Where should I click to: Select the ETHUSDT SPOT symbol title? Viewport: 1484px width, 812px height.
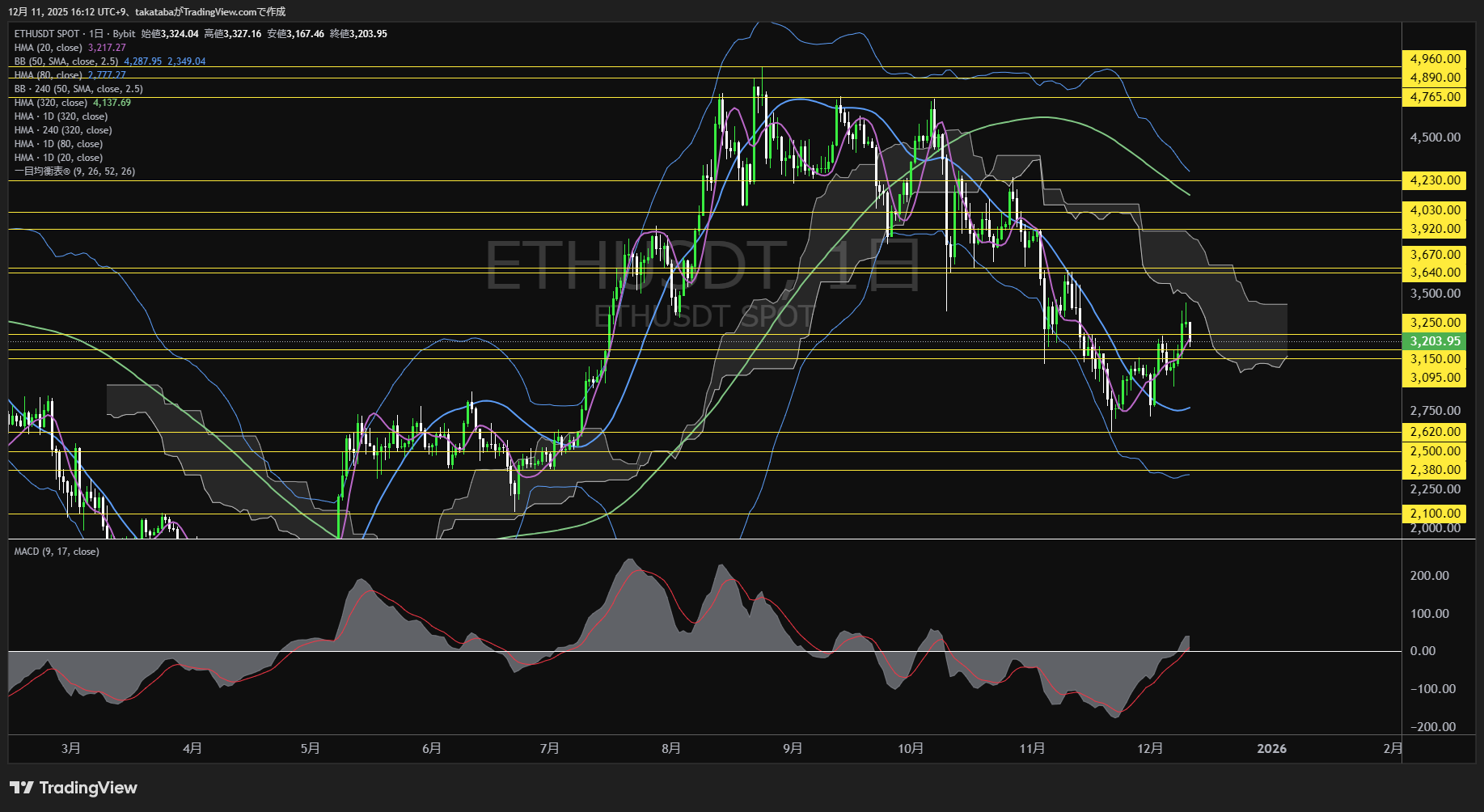coord(47,34)
